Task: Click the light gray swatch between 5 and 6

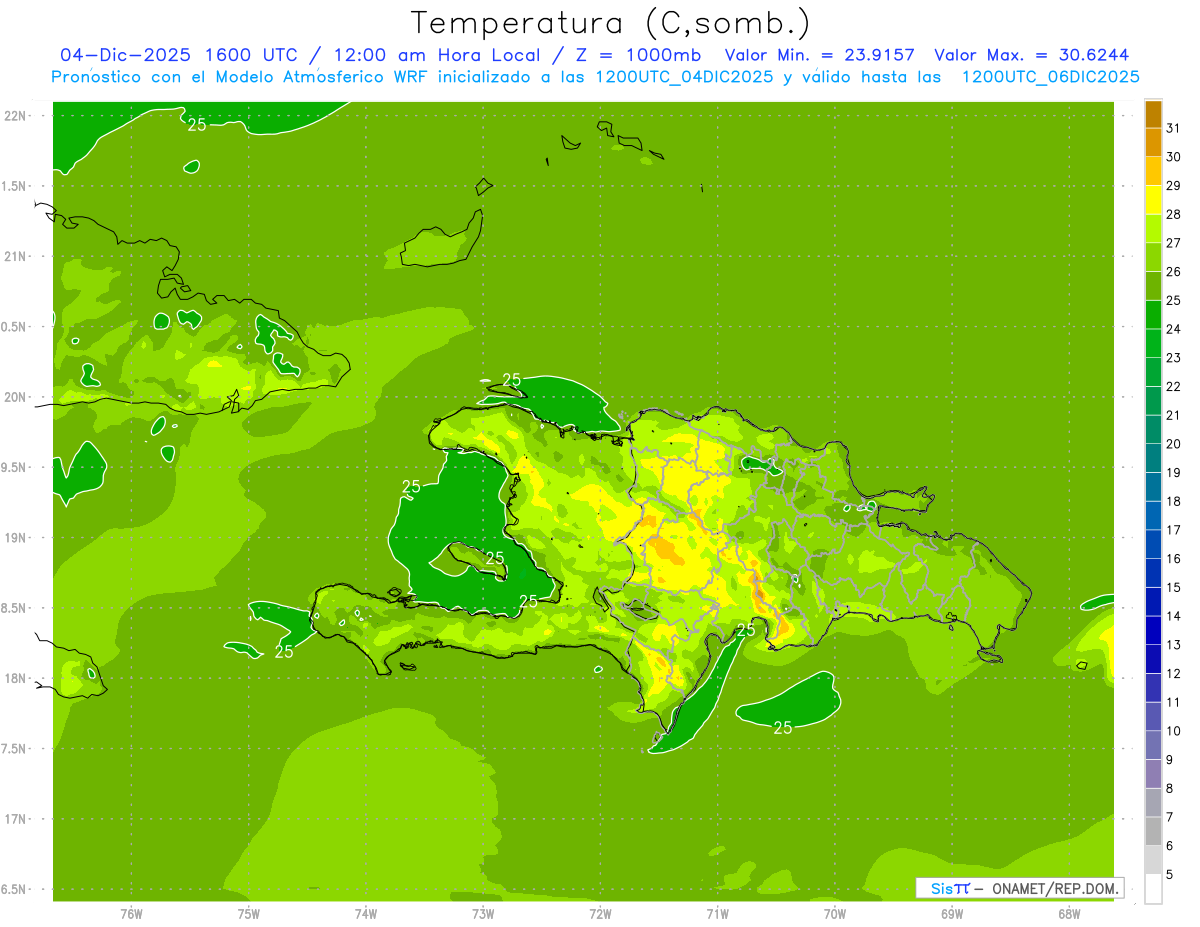Action: pos(1153,860)
